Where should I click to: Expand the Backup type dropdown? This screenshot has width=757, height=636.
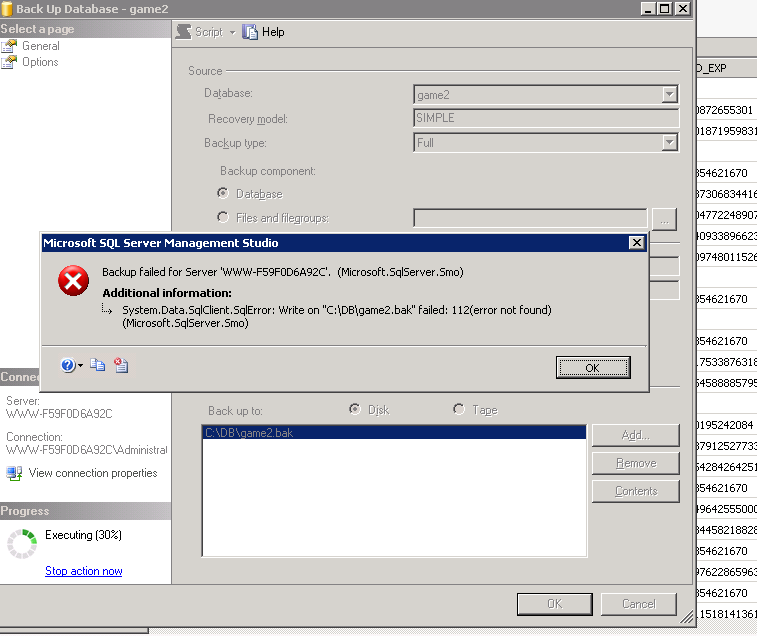[669, 142]
